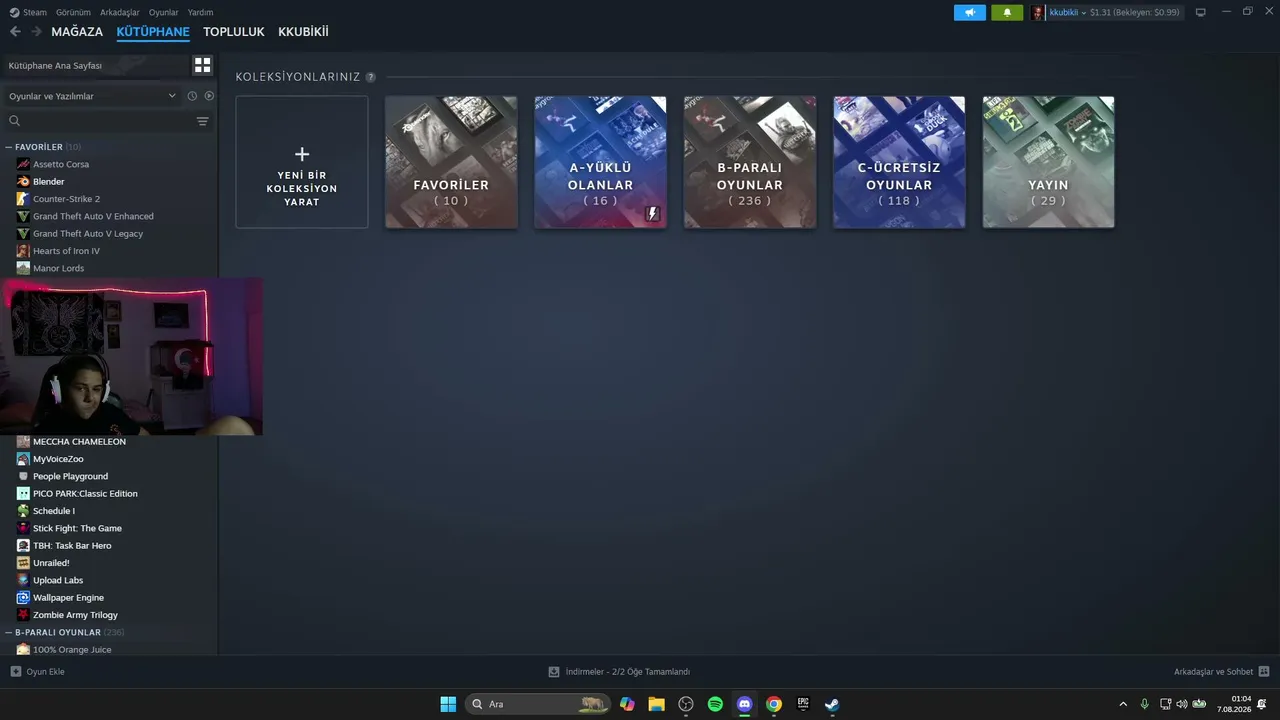Open the Windows Start menu

tap(448, 704)
